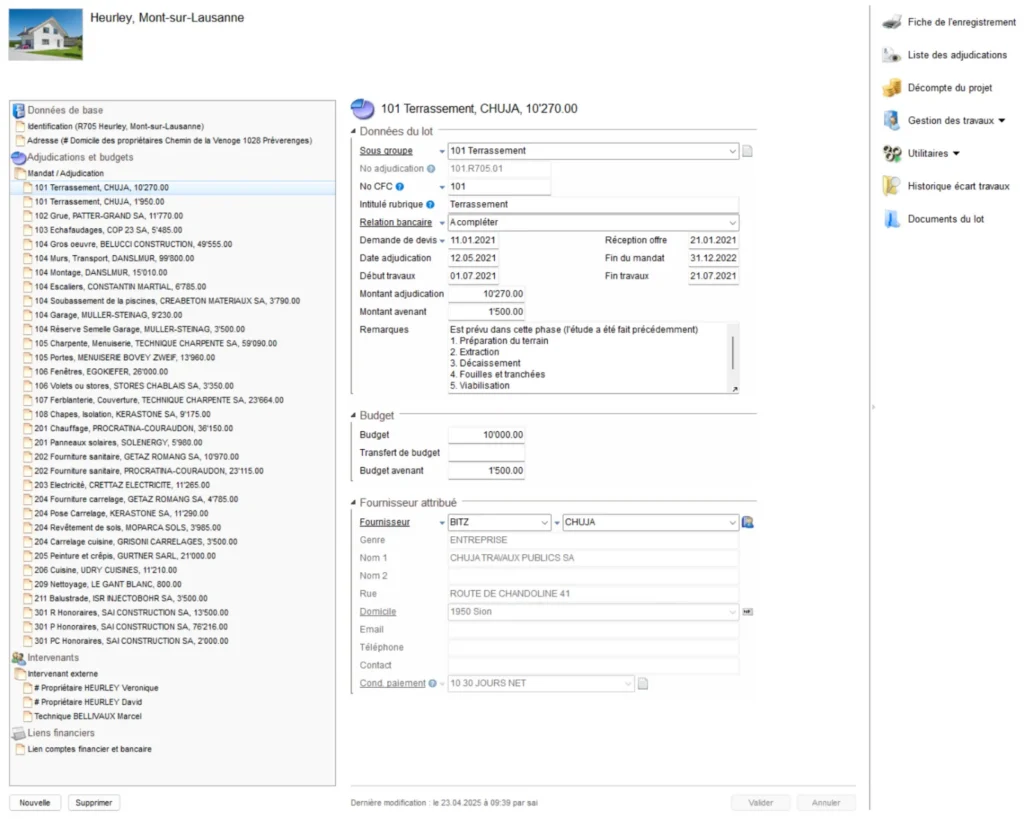Open Historique écart travaux

coord(958,186)
